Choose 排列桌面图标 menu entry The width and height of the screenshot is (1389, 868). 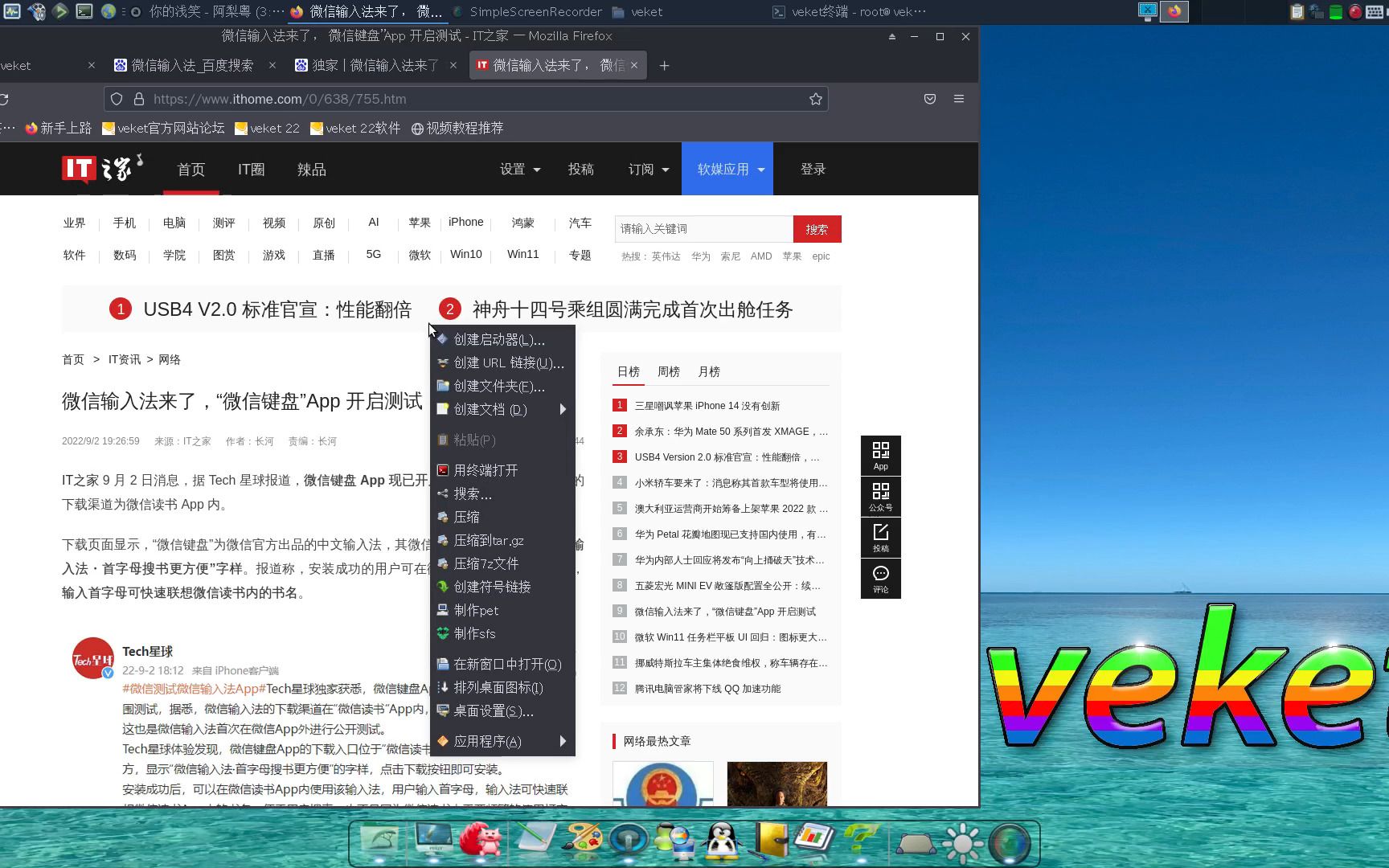[x=502, y=687]
